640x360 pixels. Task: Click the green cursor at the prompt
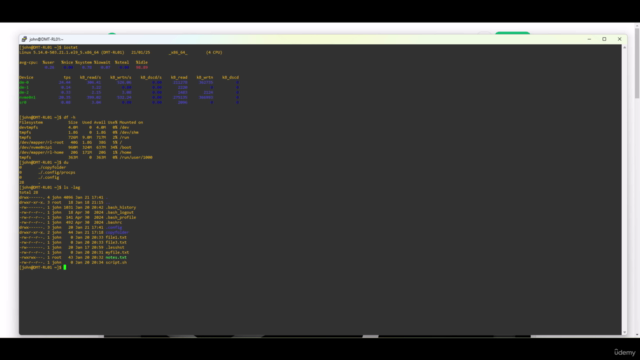[x=64, y=267]
